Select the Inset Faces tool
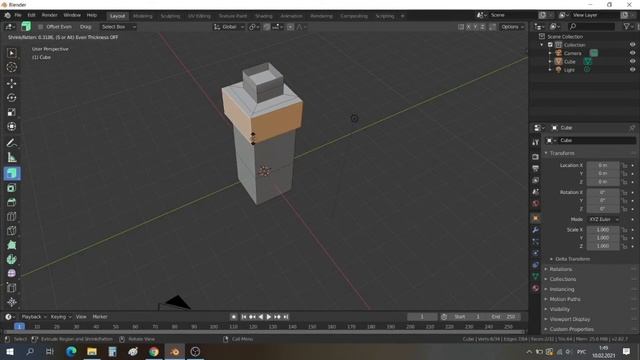This screenshot has height=360, width=640. (x=11, y=188)
